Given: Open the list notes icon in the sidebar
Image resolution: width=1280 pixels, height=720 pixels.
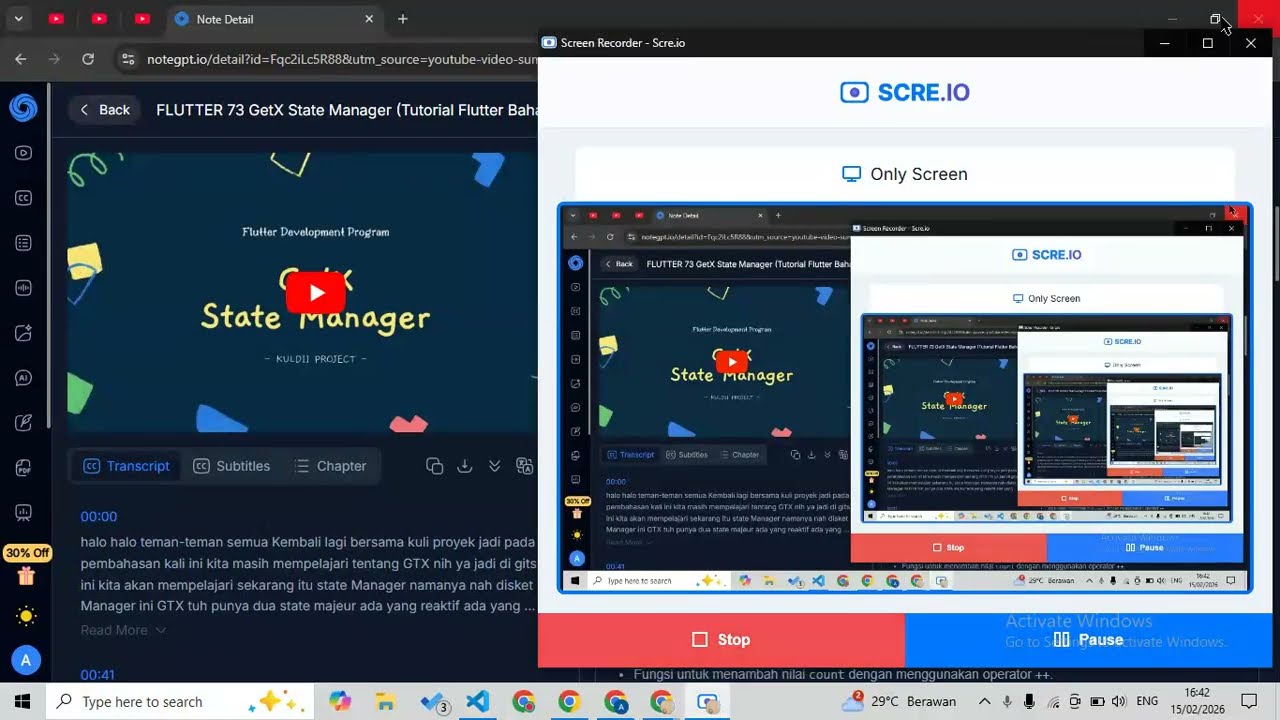Looking at the screenshot, I should pyautogui.click(x=23, y=243).
